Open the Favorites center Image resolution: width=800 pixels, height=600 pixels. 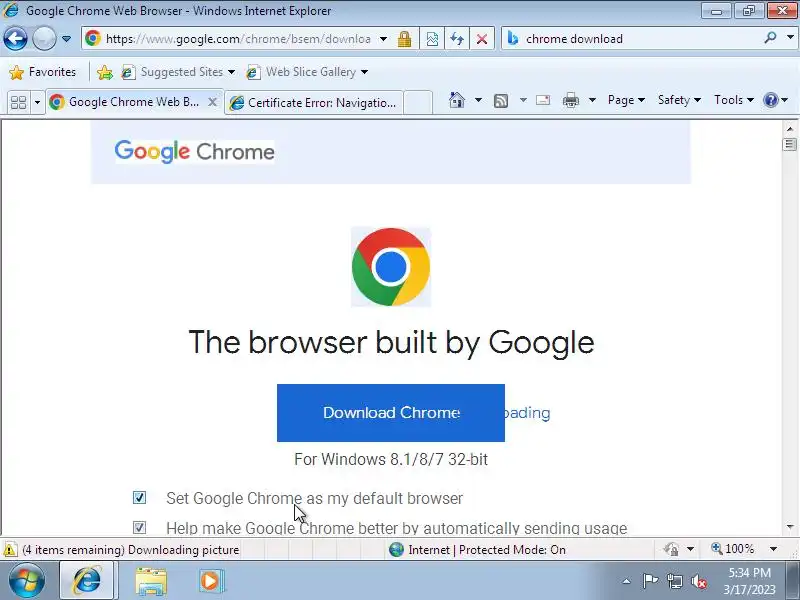point(43,72)
